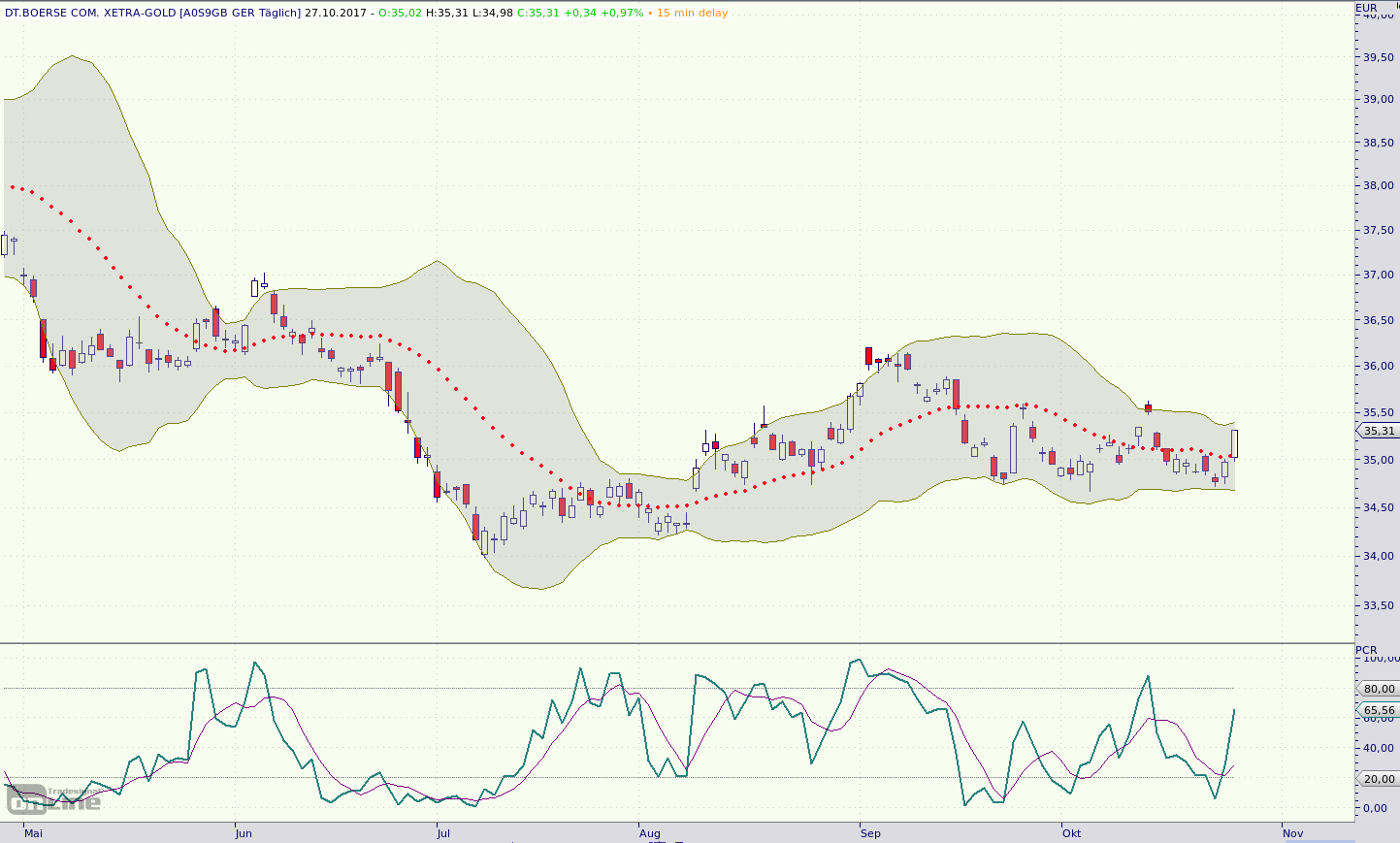Select the Nov marker on the time axis
1400x843 pixels.
tap(1292, 833)
